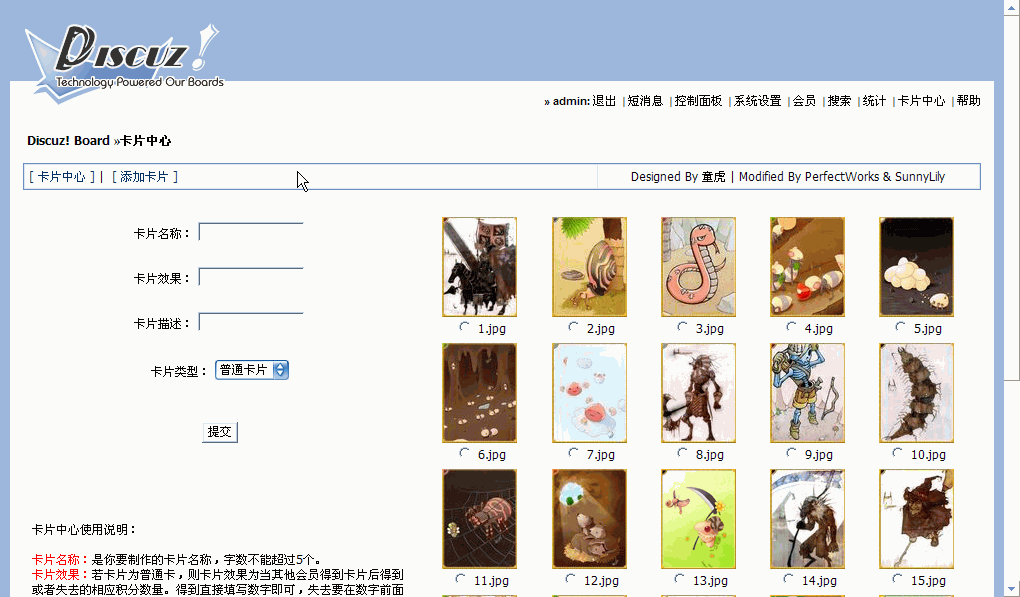Pick the radio button beside 8.jpg
Viewport: 1020px width, 597px height.
[682, 453]
